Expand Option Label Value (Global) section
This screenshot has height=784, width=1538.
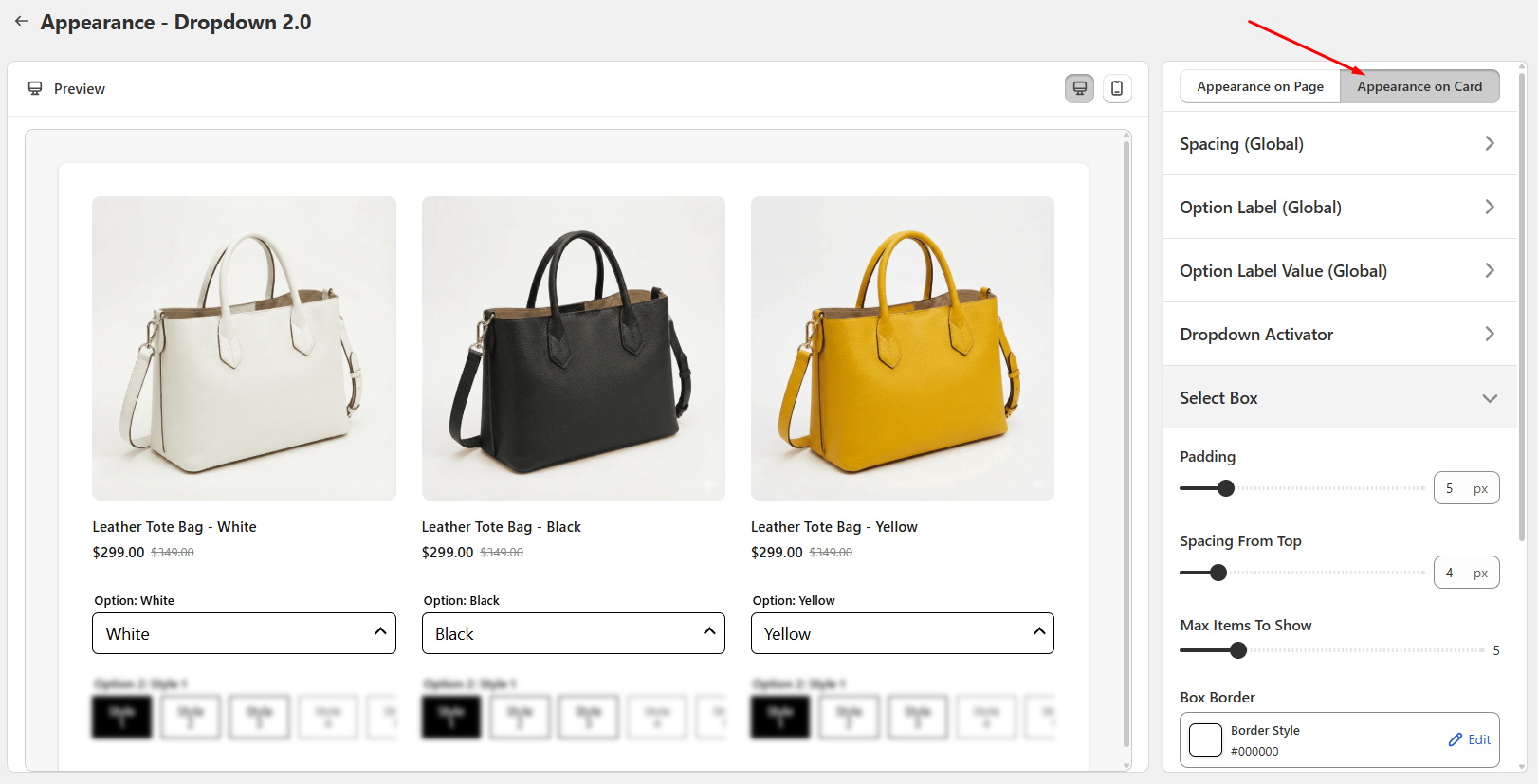click(x=1340, y=270)
